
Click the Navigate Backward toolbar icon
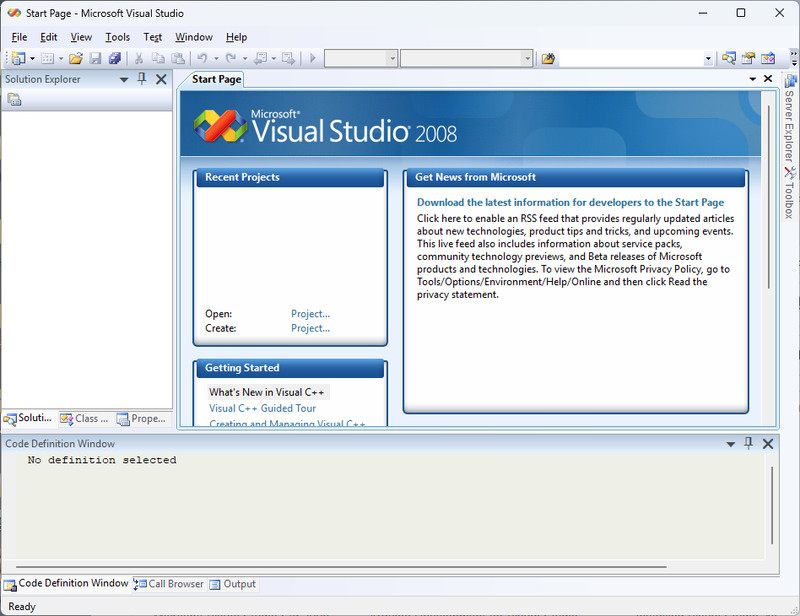click(260, 58)
